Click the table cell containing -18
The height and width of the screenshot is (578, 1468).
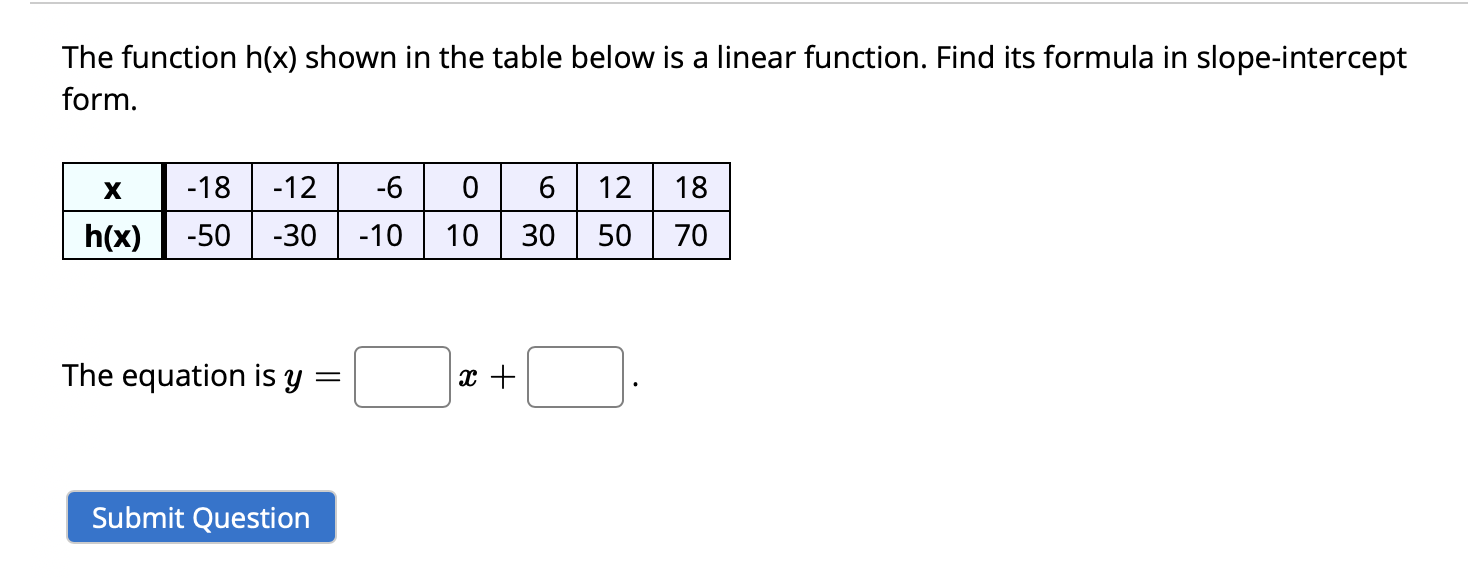point(207,187)
